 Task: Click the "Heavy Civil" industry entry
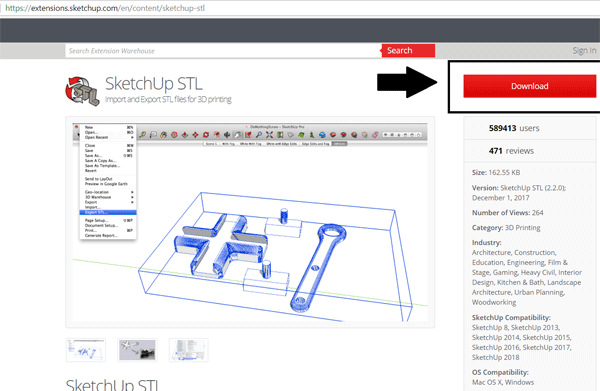538,272
